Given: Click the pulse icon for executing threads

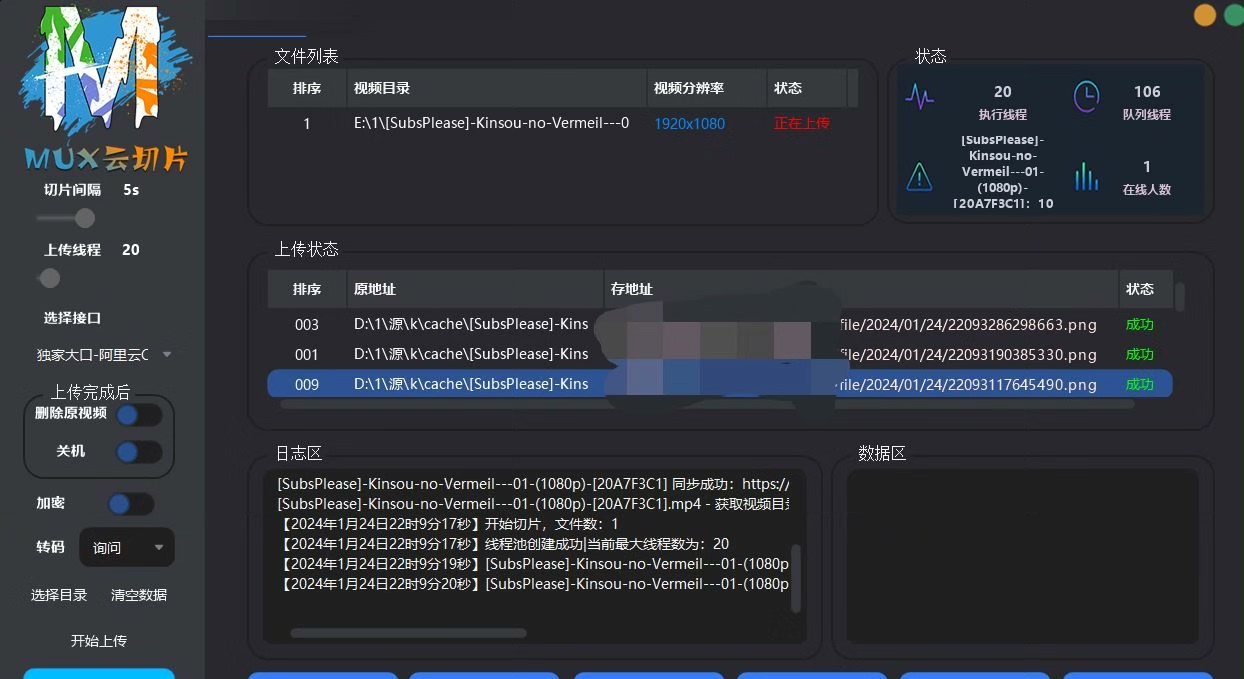Looking at the screenshot, I should pyautogui.click(x=919, y=97).
